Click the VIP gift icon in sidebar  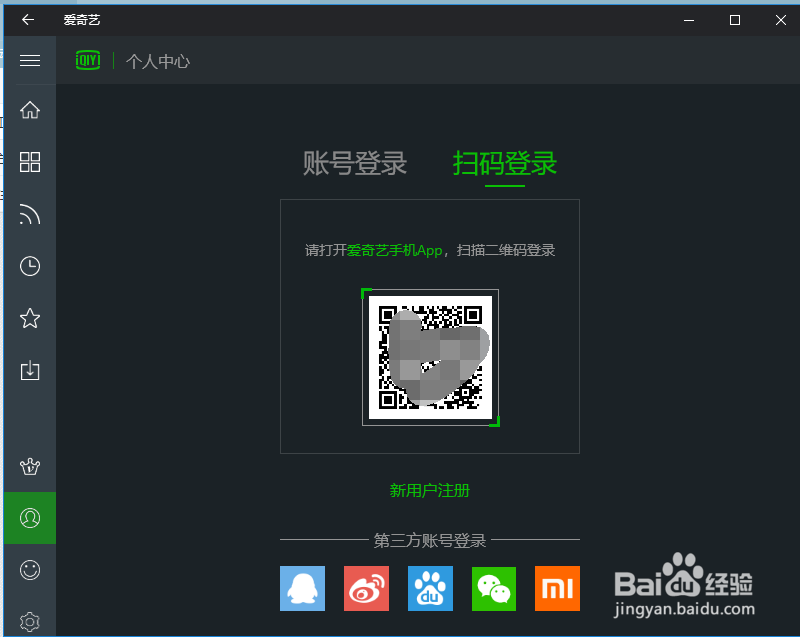29,466
